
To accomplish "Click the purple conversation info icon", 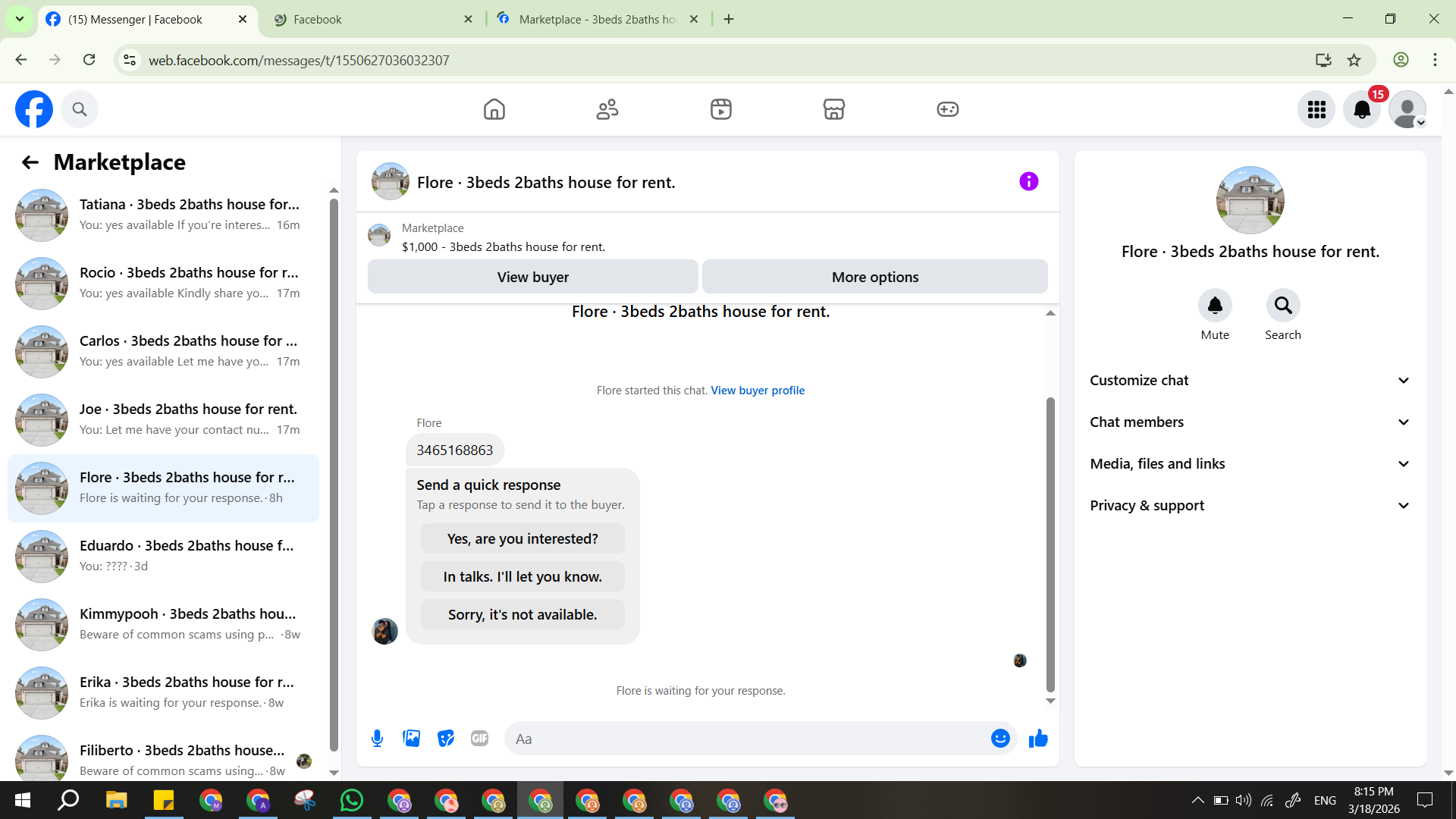I will pyautogui.click(x=1028, y=182).
